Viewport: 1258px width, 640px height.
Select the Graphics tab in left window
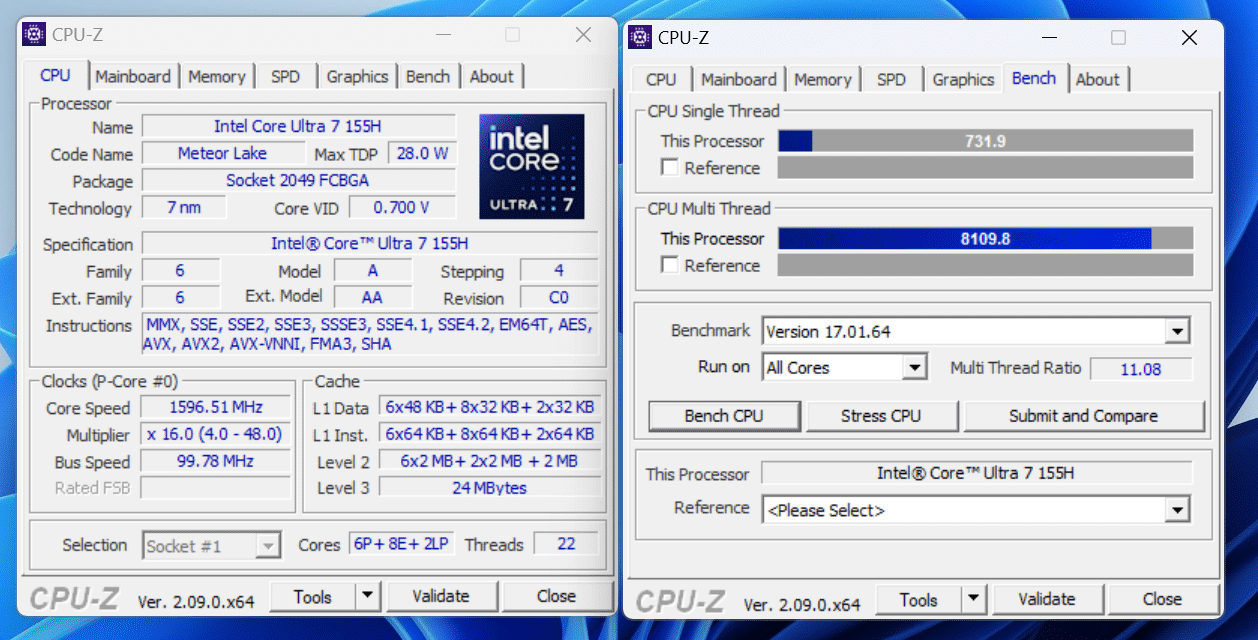[x=357, y=76]
